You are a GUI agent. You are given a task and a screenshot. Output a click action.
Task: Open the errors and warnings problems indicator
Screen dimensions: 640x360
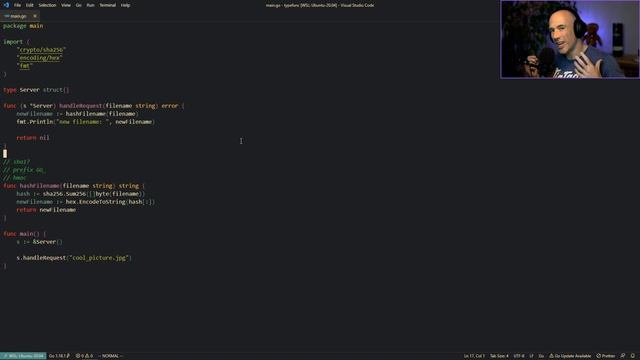(84, 356)
